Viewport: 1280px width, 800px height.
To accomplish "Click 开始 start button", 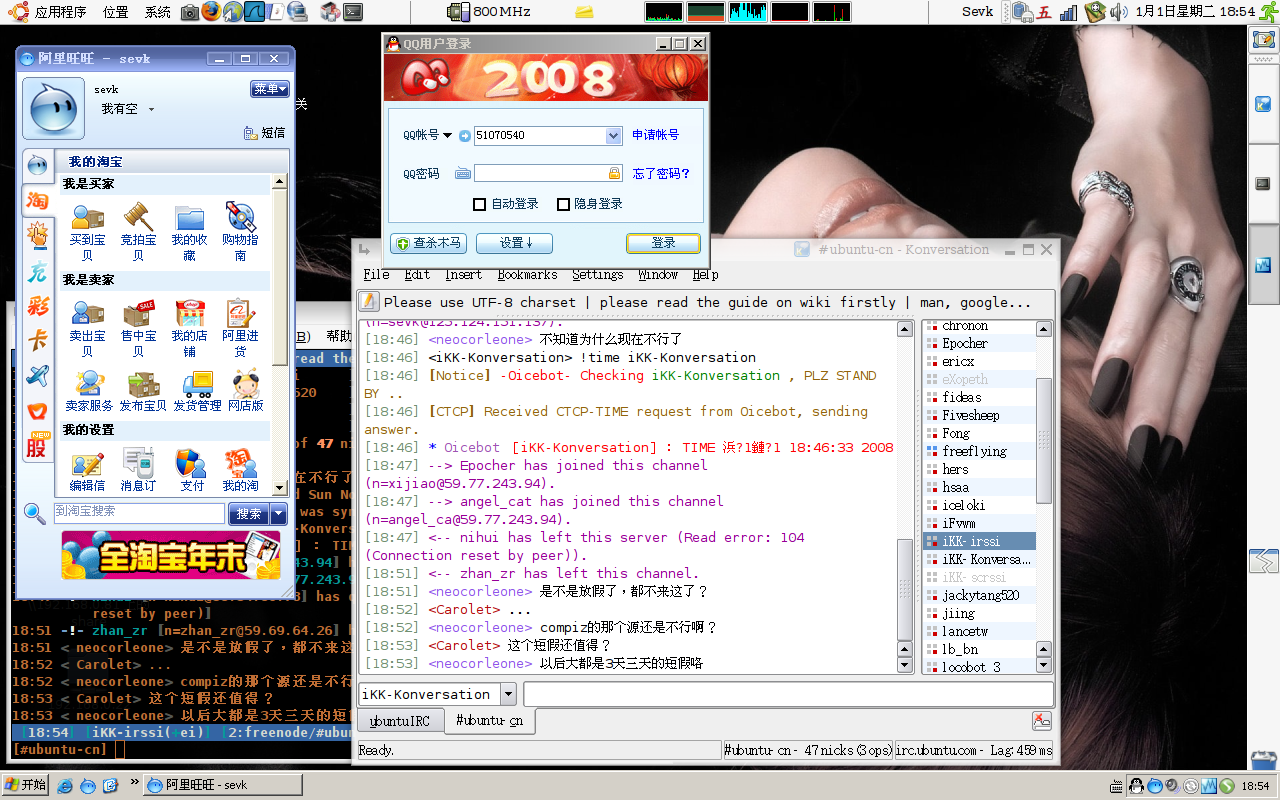I will click(26, 785).
